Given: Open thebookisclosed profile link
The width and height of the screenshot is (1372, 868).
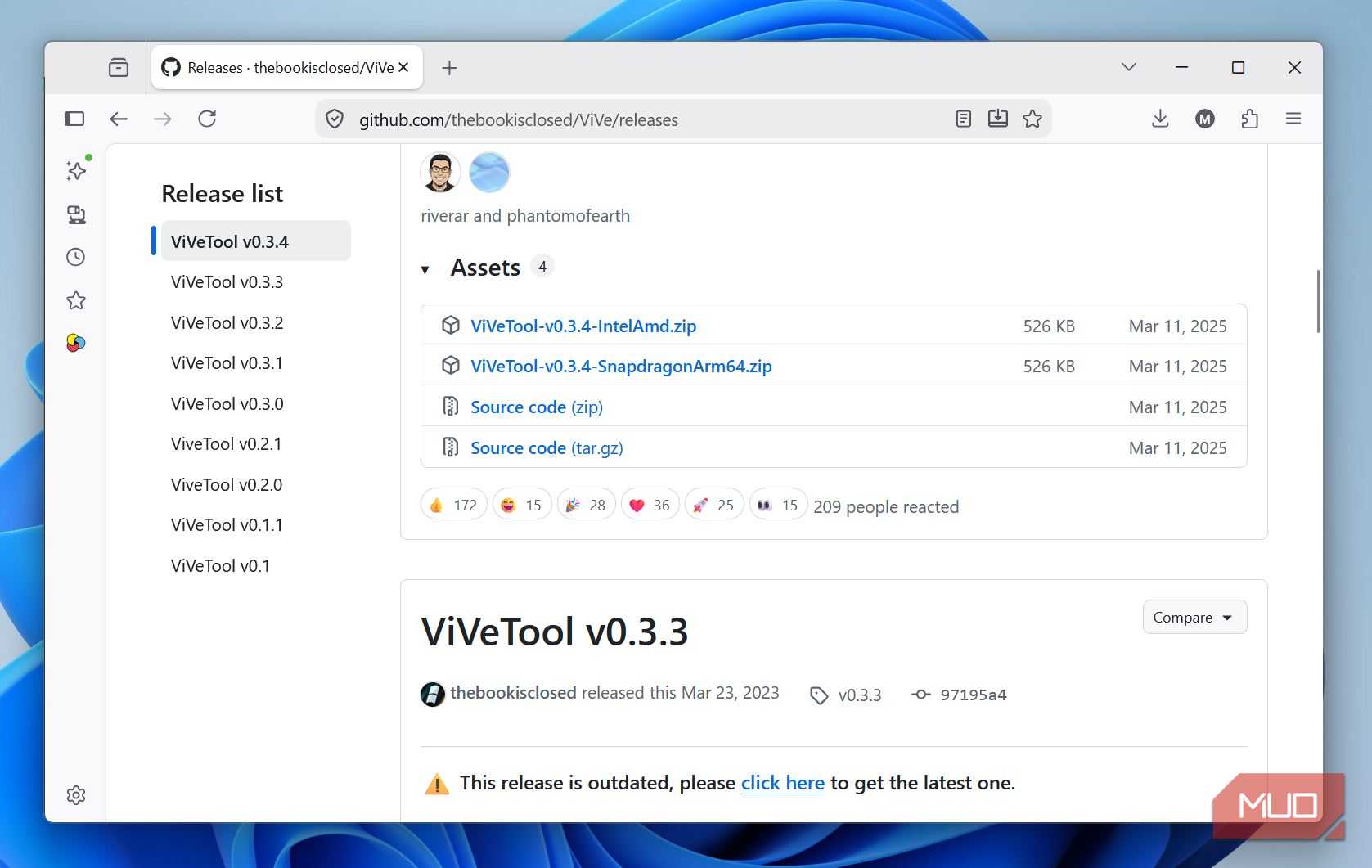Looking at the screenshot, I should (x=513, y=693).
